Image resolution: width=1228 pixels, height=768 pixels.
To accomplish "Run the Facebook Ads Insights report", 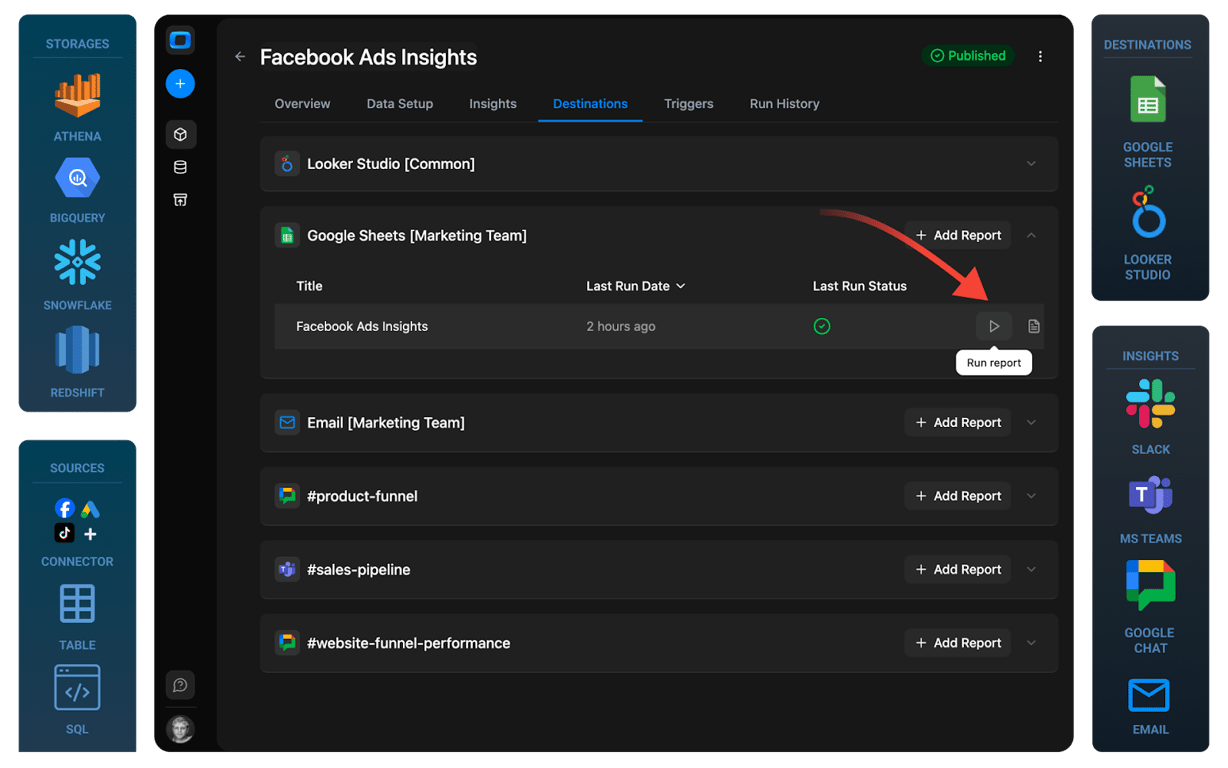I will pos(994,326).
